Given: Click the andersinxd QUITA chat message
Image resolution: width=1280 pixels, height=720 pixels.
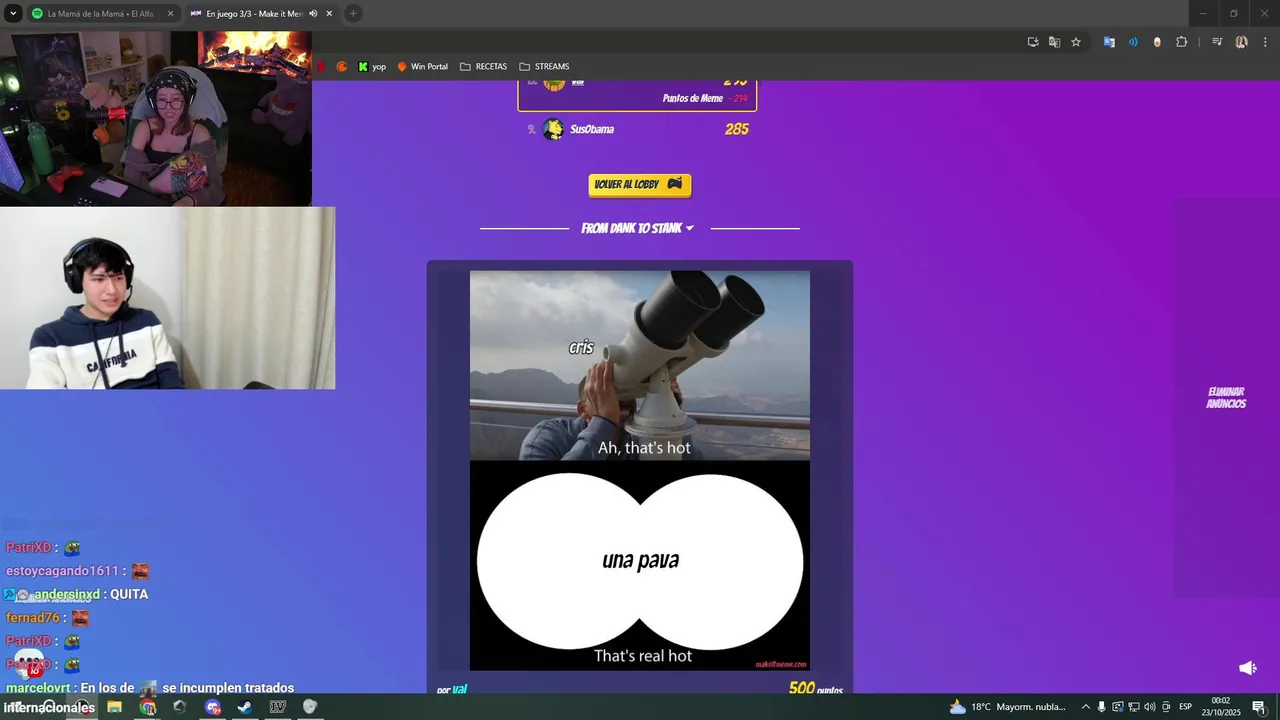Looking at the screenshot, I should coord(76,594).
